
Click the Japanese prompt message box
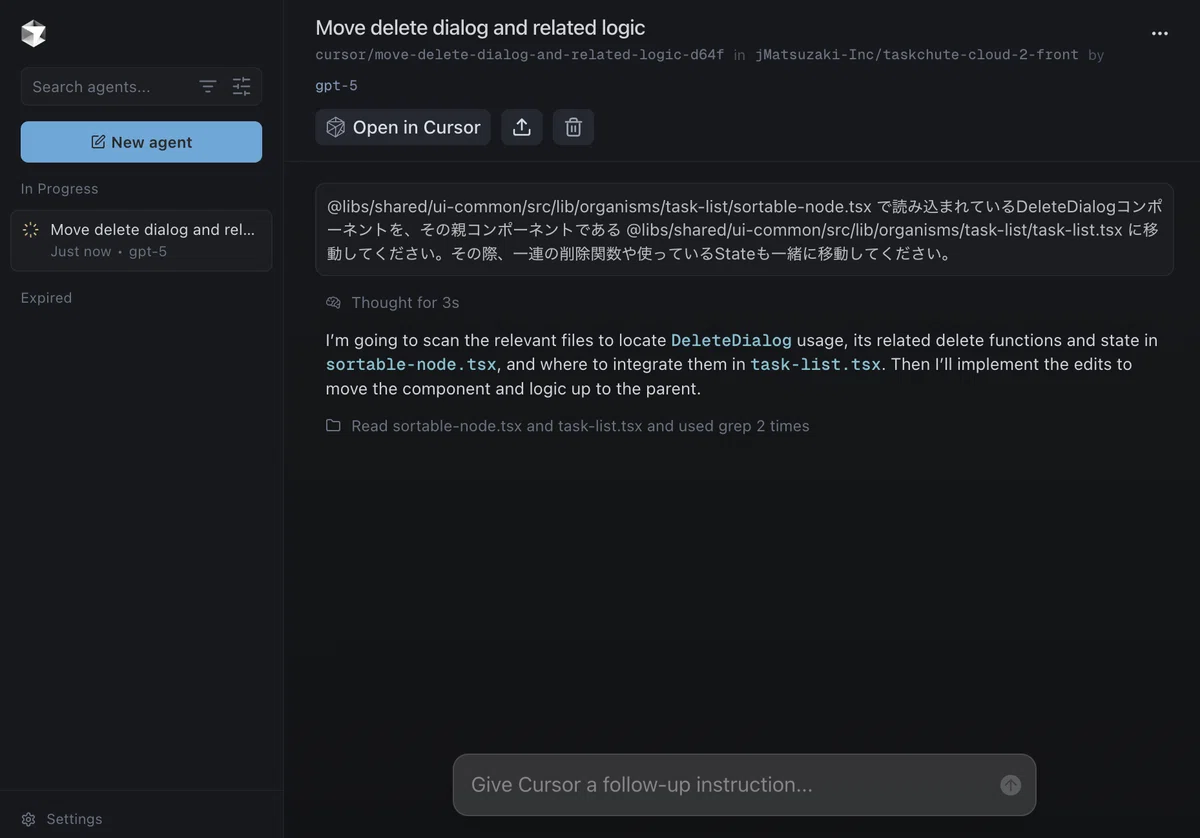744,229
